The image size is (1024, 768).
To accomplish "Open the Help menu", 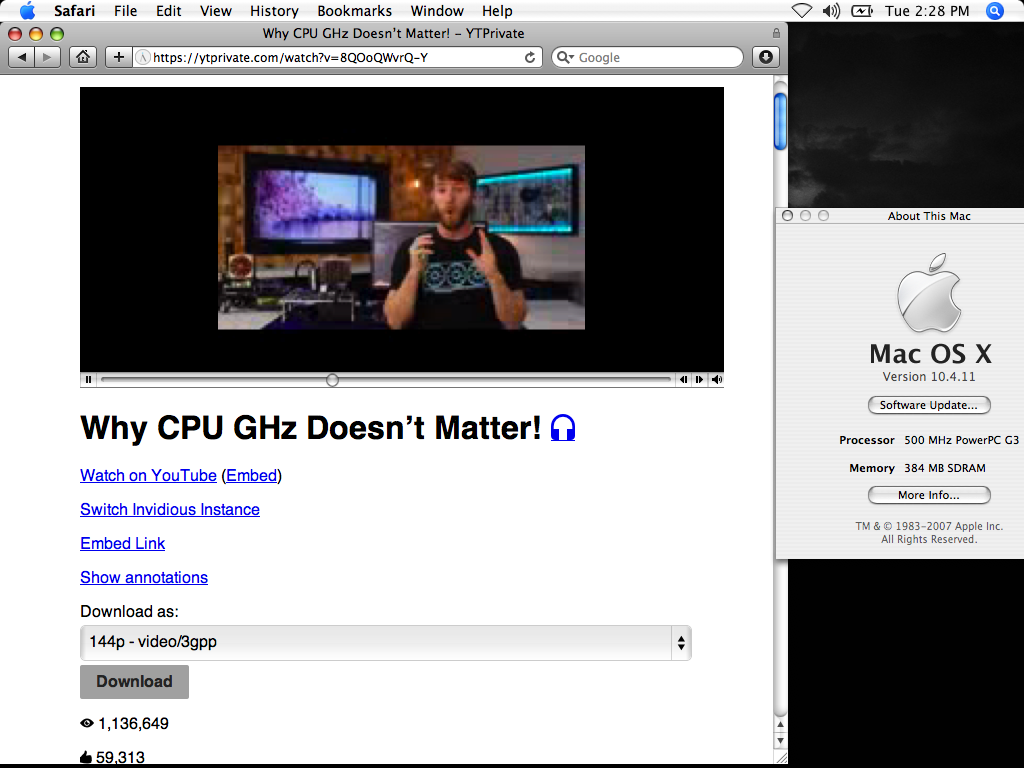I will point(497,11).
